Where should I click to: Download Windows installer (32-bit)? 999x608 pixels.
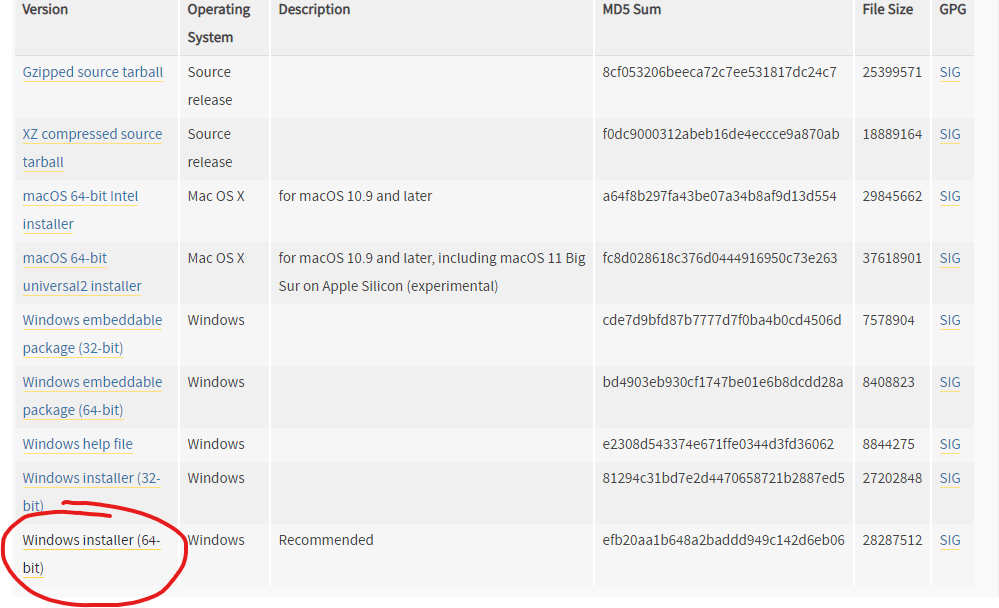click(91, 479)
